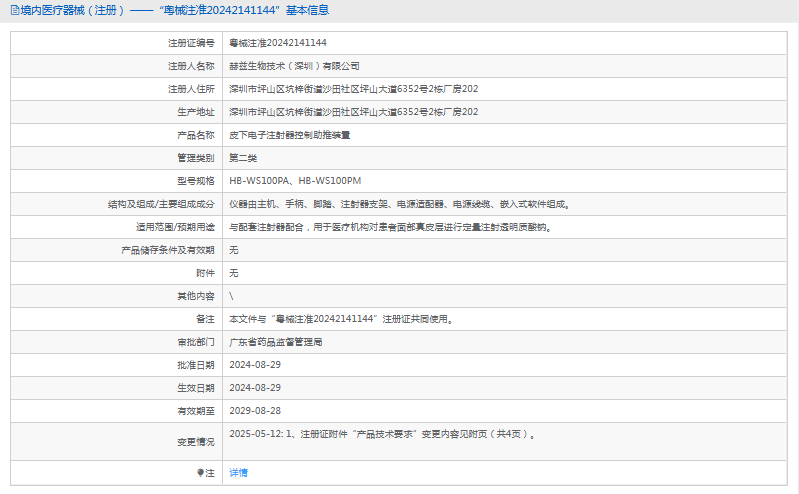
Task: Select the text starting 与配套注射器配合
Action: coord(391,227)
